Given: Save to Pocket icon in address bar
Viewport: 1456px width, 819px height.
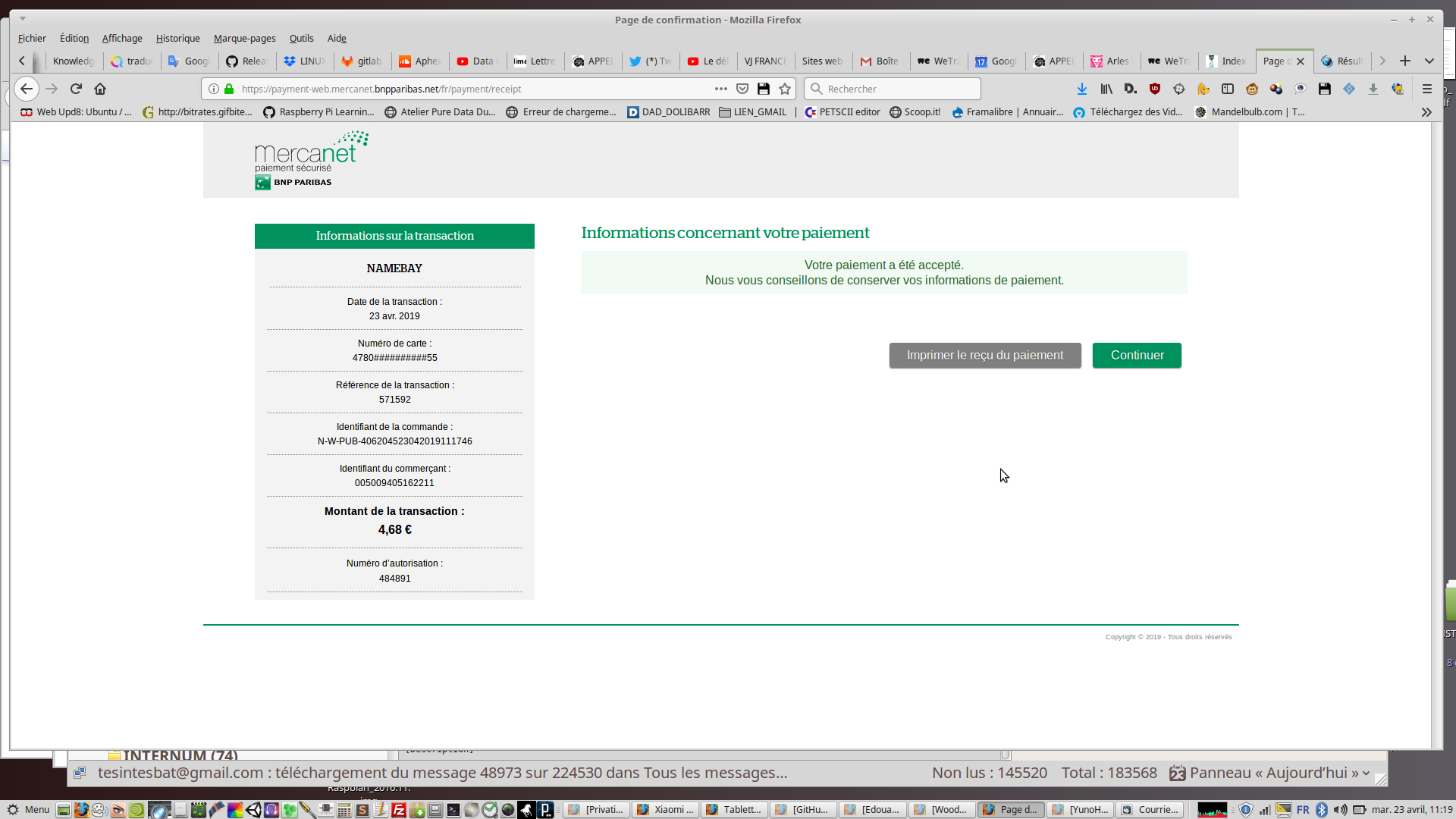Looking at the screenshot, I should tap(742, 89).
